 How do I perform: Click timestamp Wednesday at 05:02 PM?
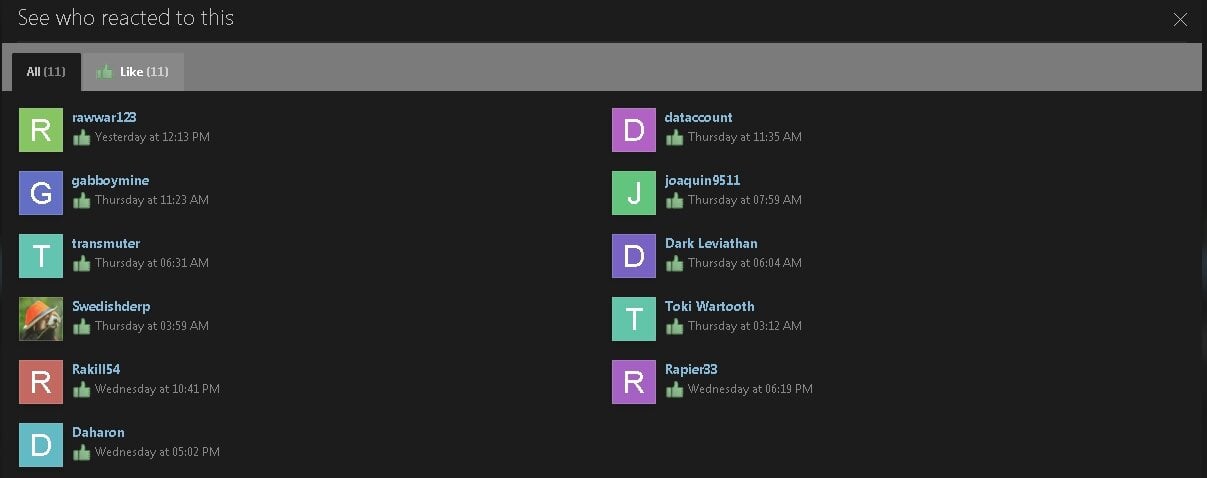tap(157, 452)
